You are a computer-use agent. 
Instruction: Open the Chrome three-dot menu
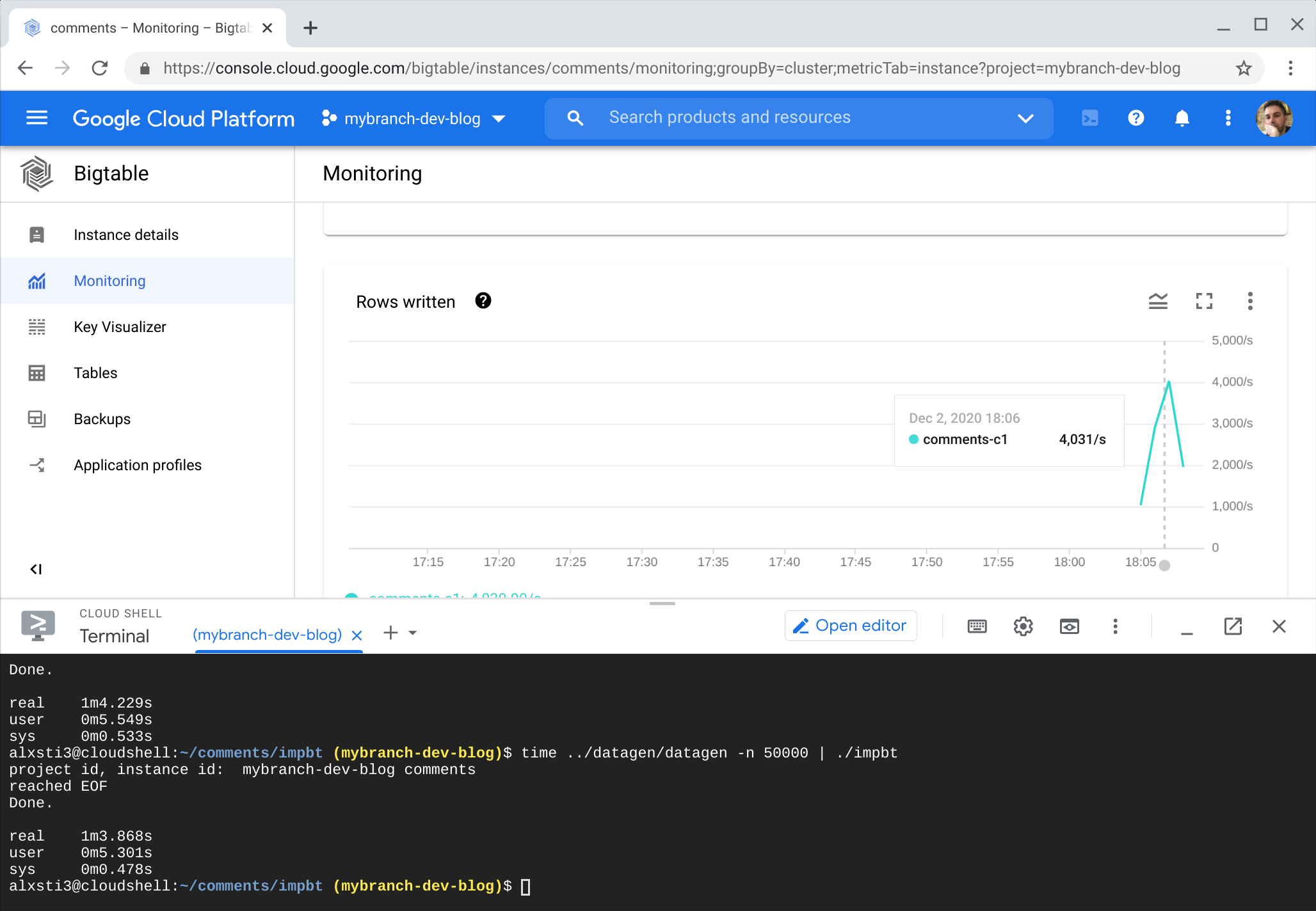coord(1290,68)
